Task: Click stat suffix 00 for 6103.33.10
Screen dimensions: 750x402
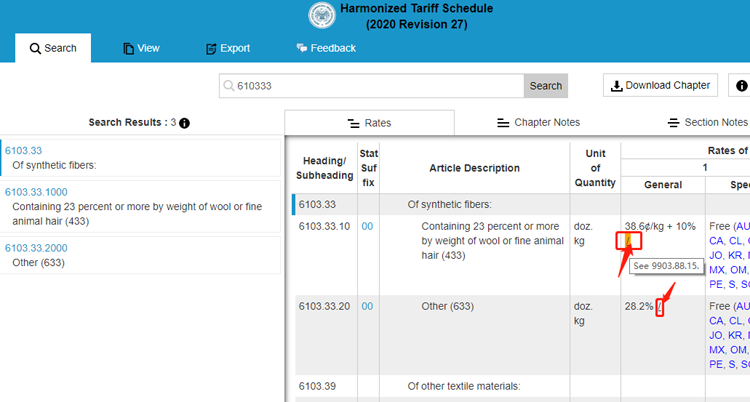Action: pos(367,227)
